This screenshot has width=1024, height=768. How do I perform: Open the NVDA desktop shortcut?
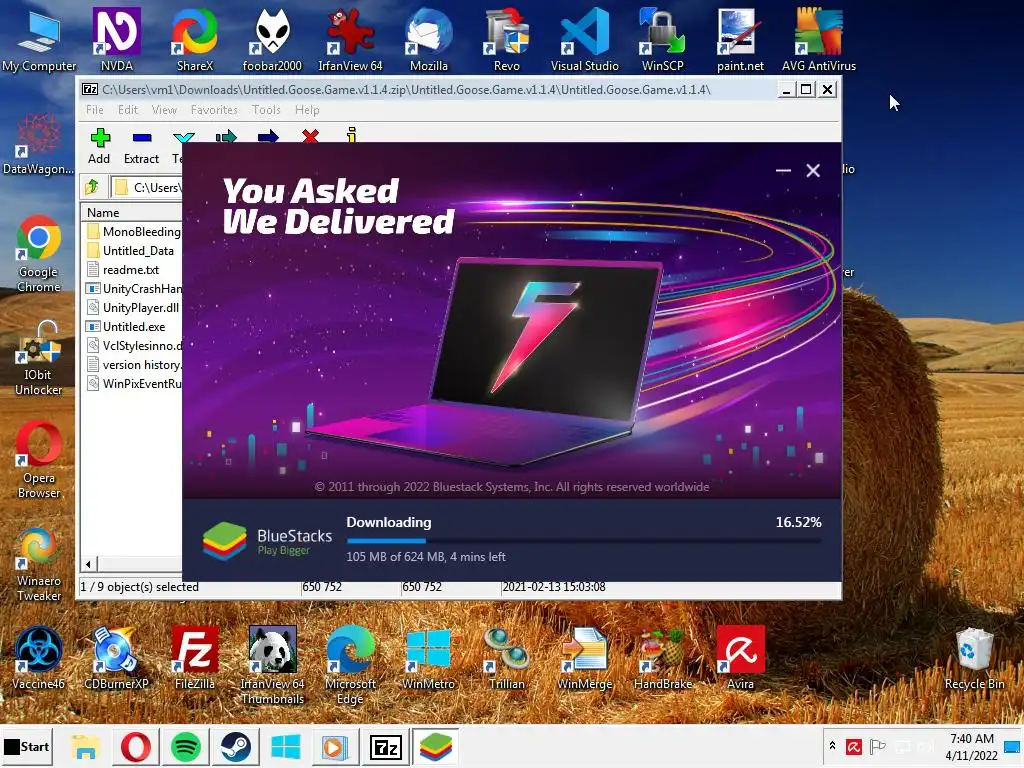pos(117,39)
